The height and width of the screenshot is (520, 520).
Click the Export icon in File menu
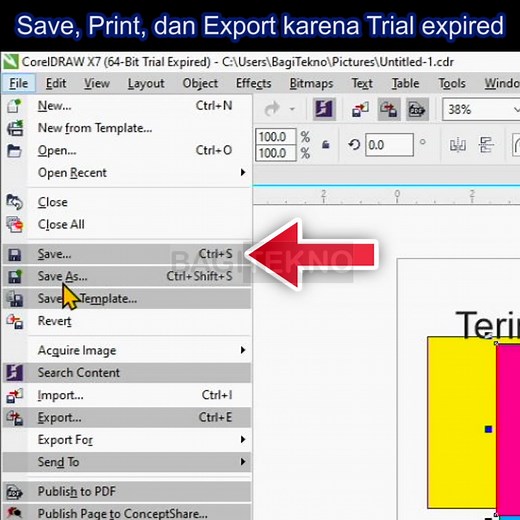[15, 418]
